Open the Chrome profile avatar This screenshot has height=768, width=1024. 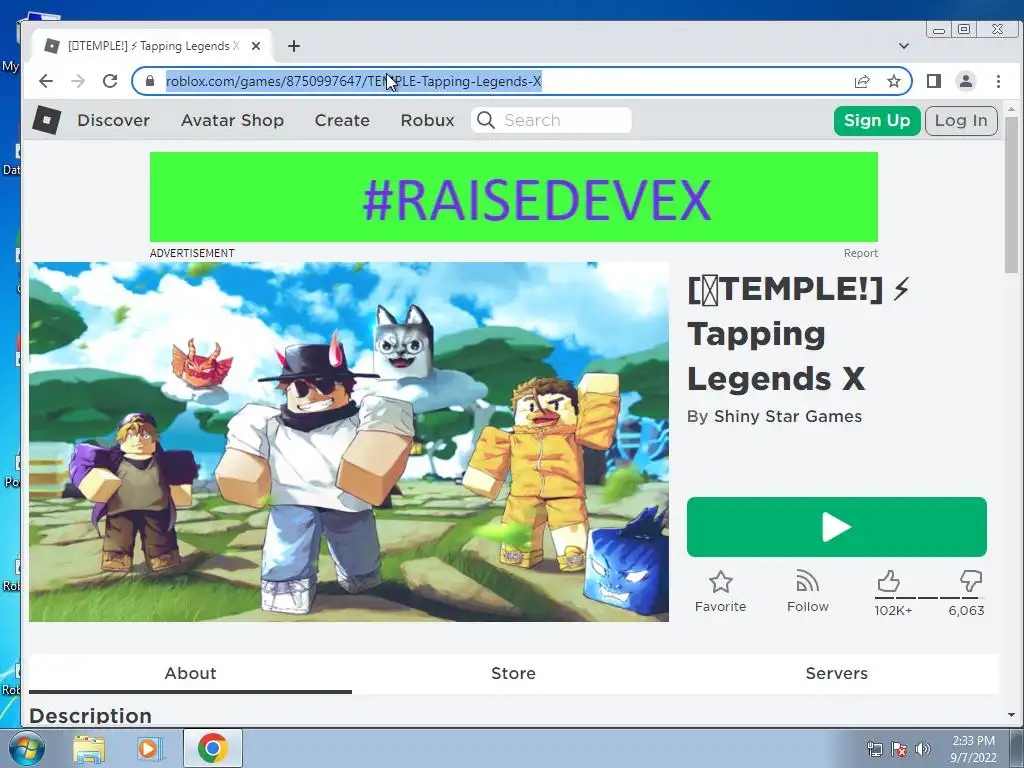tap(966, 81)
